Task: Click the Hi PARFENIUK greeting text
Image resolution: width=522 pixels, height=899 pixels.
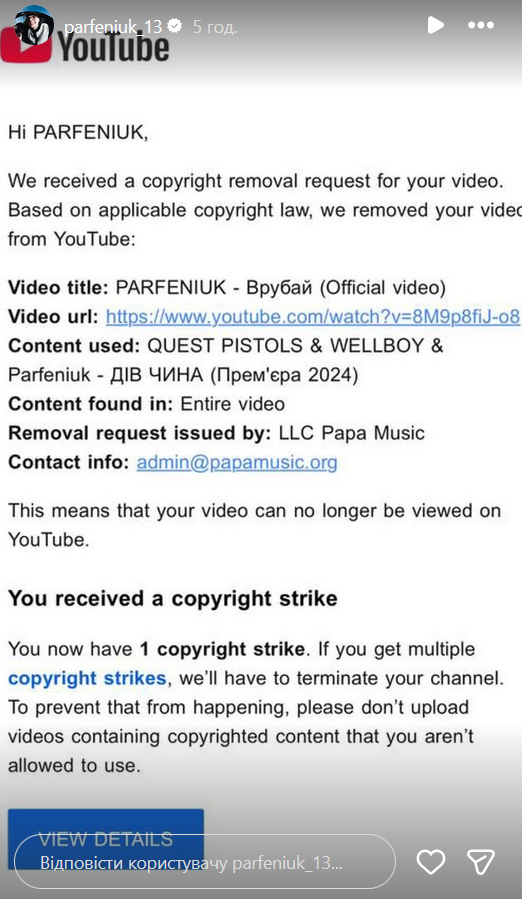Action: point(78,132)
